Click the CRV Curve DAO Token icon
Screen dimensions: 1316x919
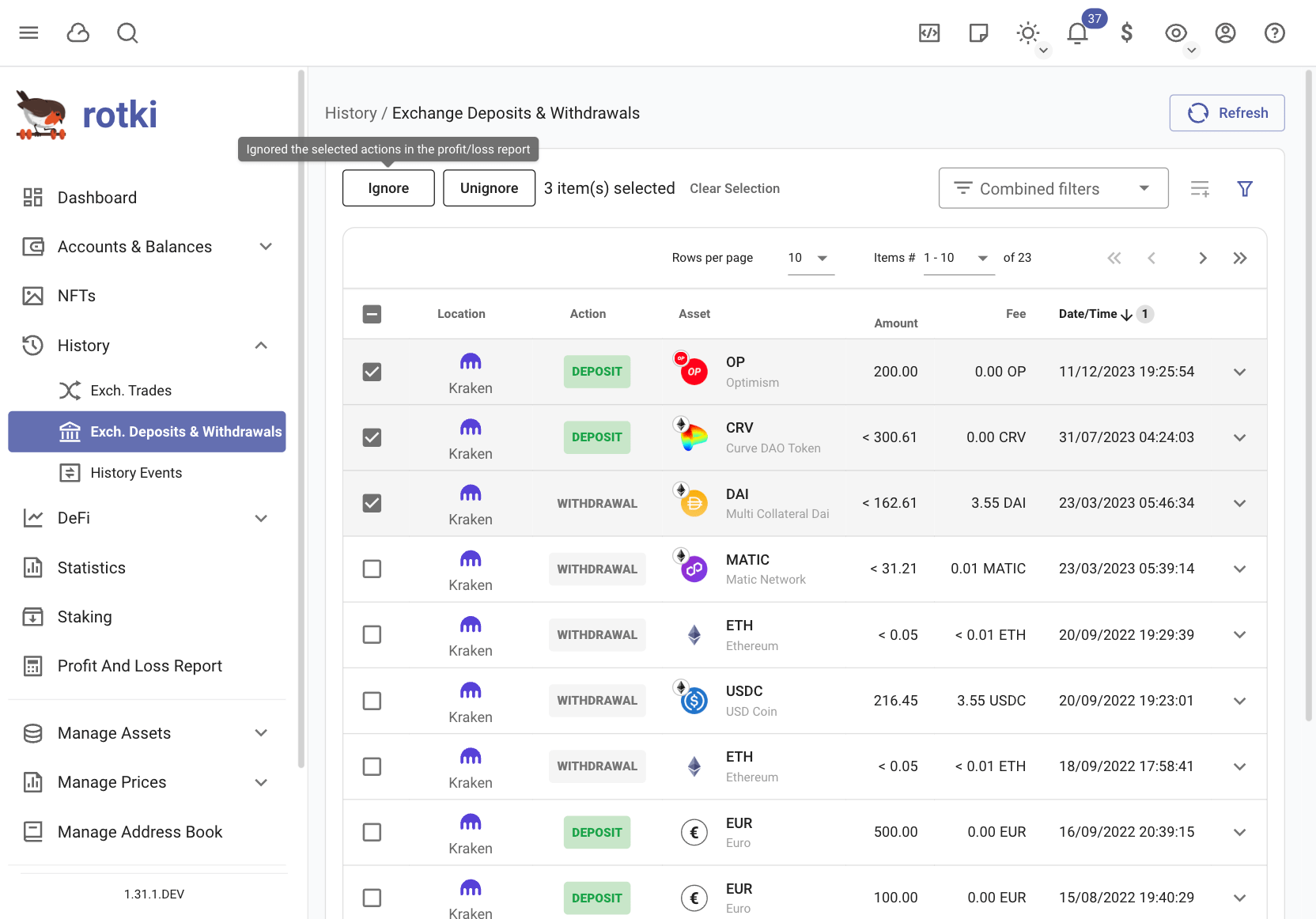pos(693,437)
